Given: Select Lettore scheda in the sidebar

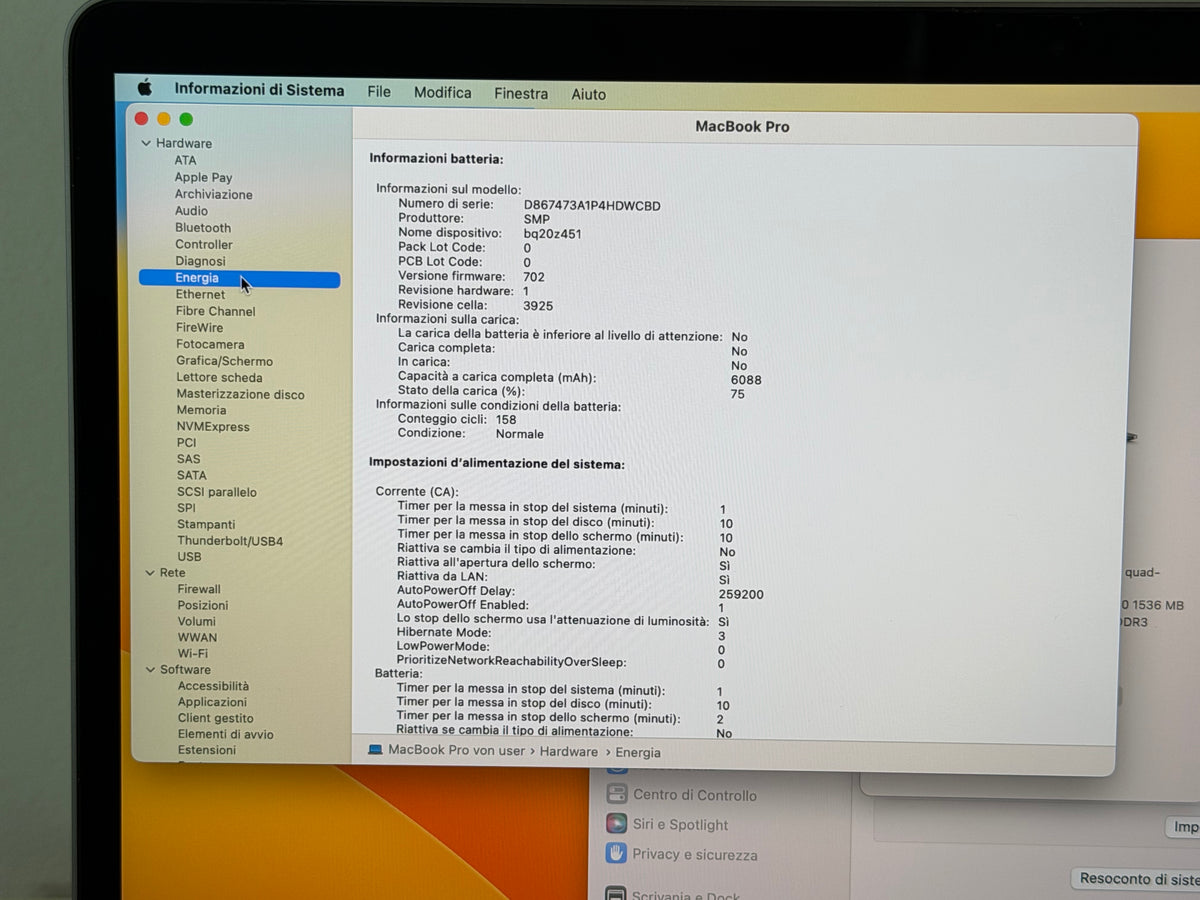Looking at the screenshot, I should coord(220,377).
